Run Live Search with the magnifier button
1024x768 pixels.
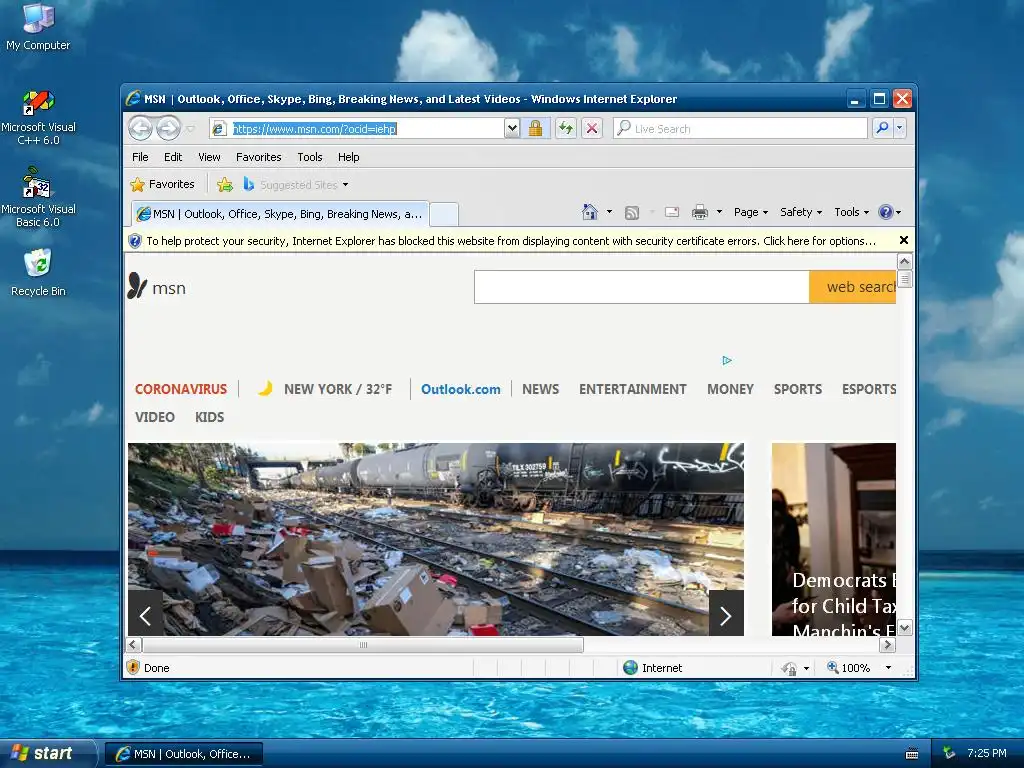pyautogui.click(x=882, y=128)
